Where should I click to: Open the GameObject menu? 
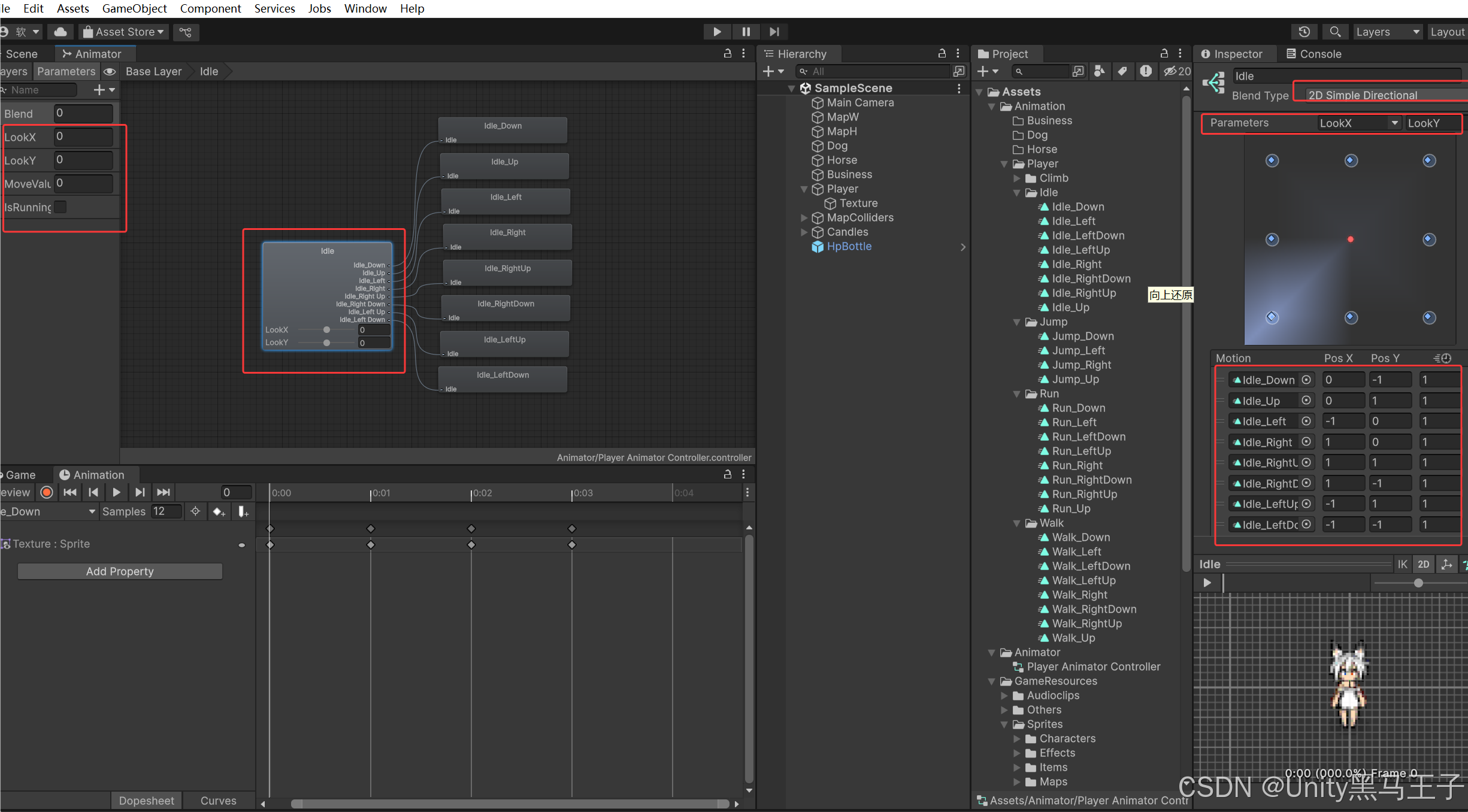tap(134, 8)
